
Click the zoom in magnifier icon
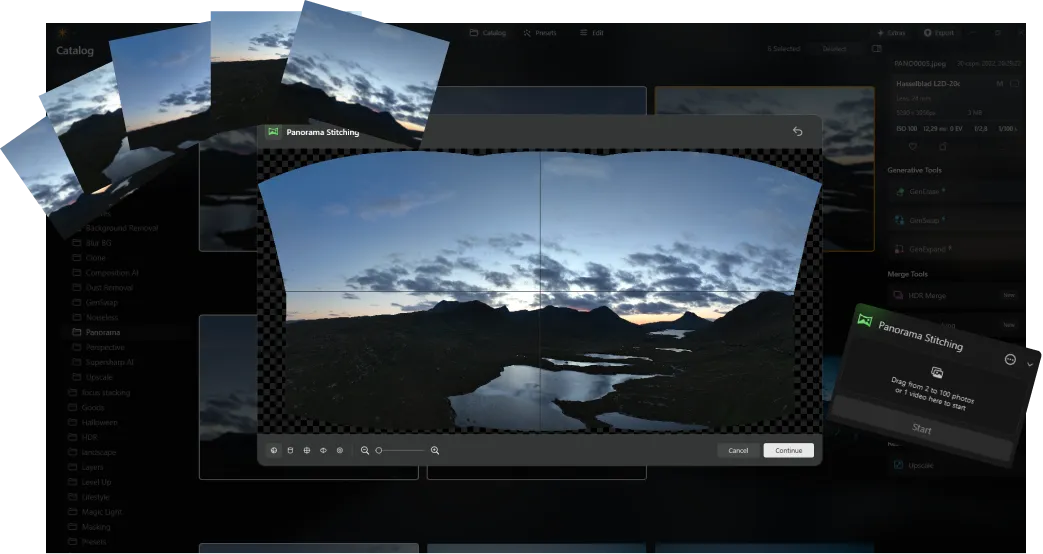[435, 450]
